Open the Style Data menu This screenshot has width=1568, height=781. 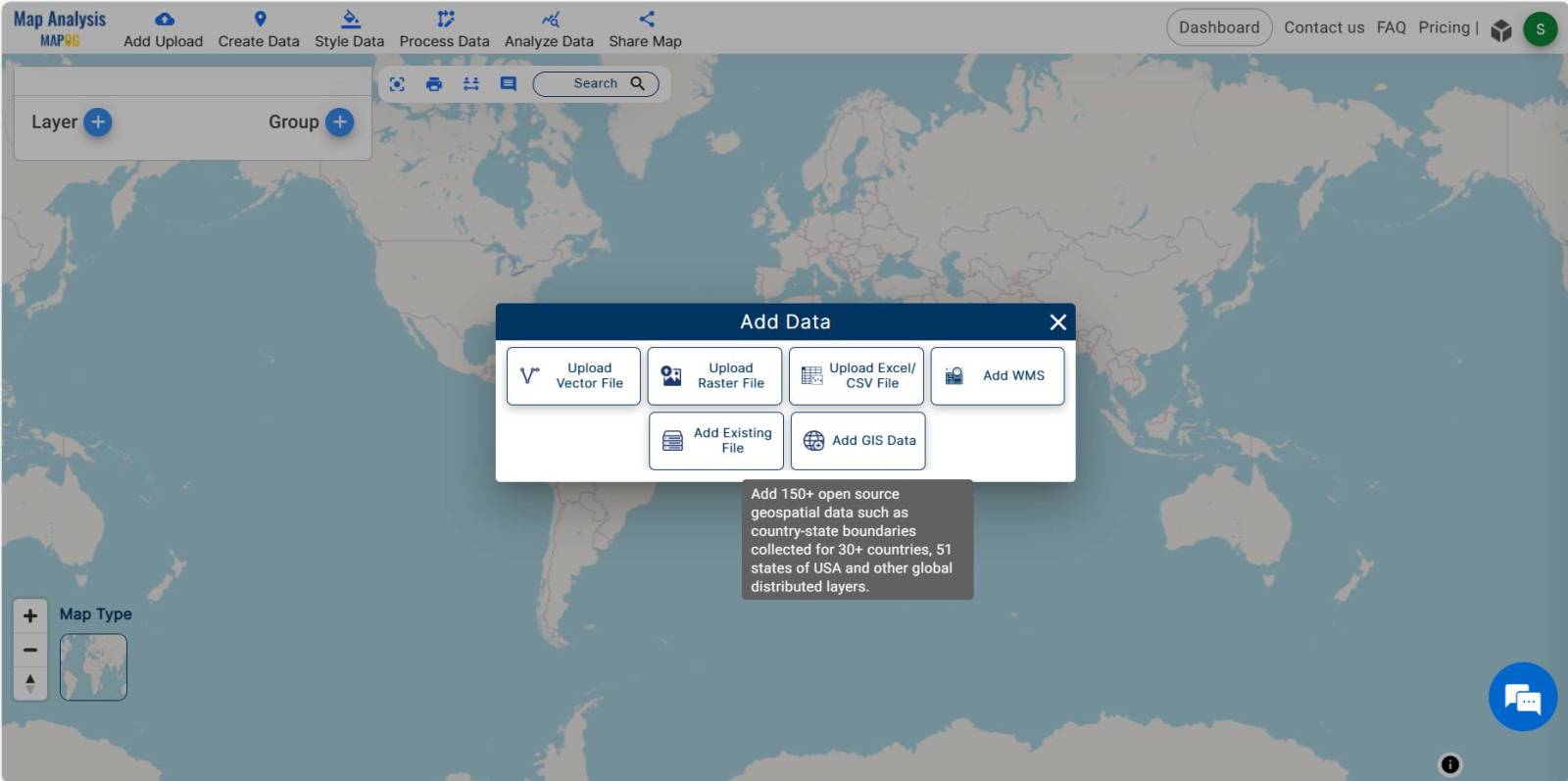[x=349, y=29]
